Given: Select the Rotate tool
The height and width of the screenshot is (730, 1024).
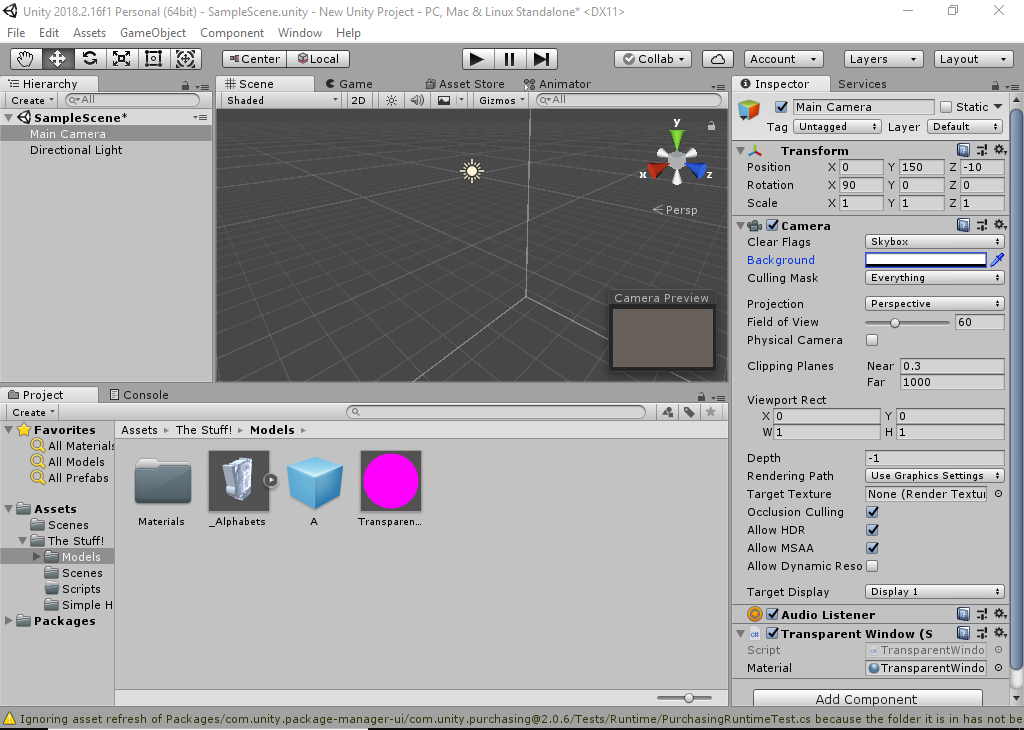Looking at the screenshot, I should 89,59.
